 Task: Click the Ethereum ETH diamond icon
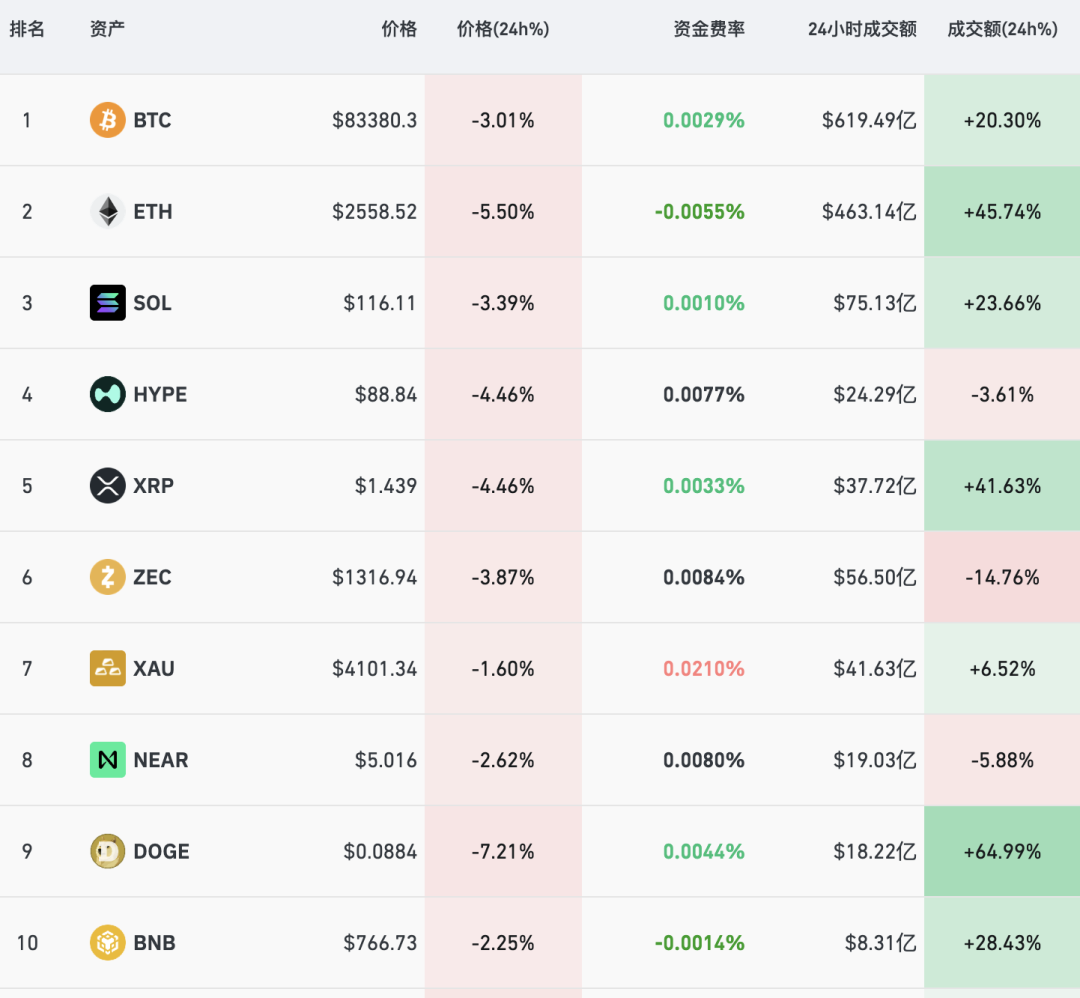tap(107, 211)
